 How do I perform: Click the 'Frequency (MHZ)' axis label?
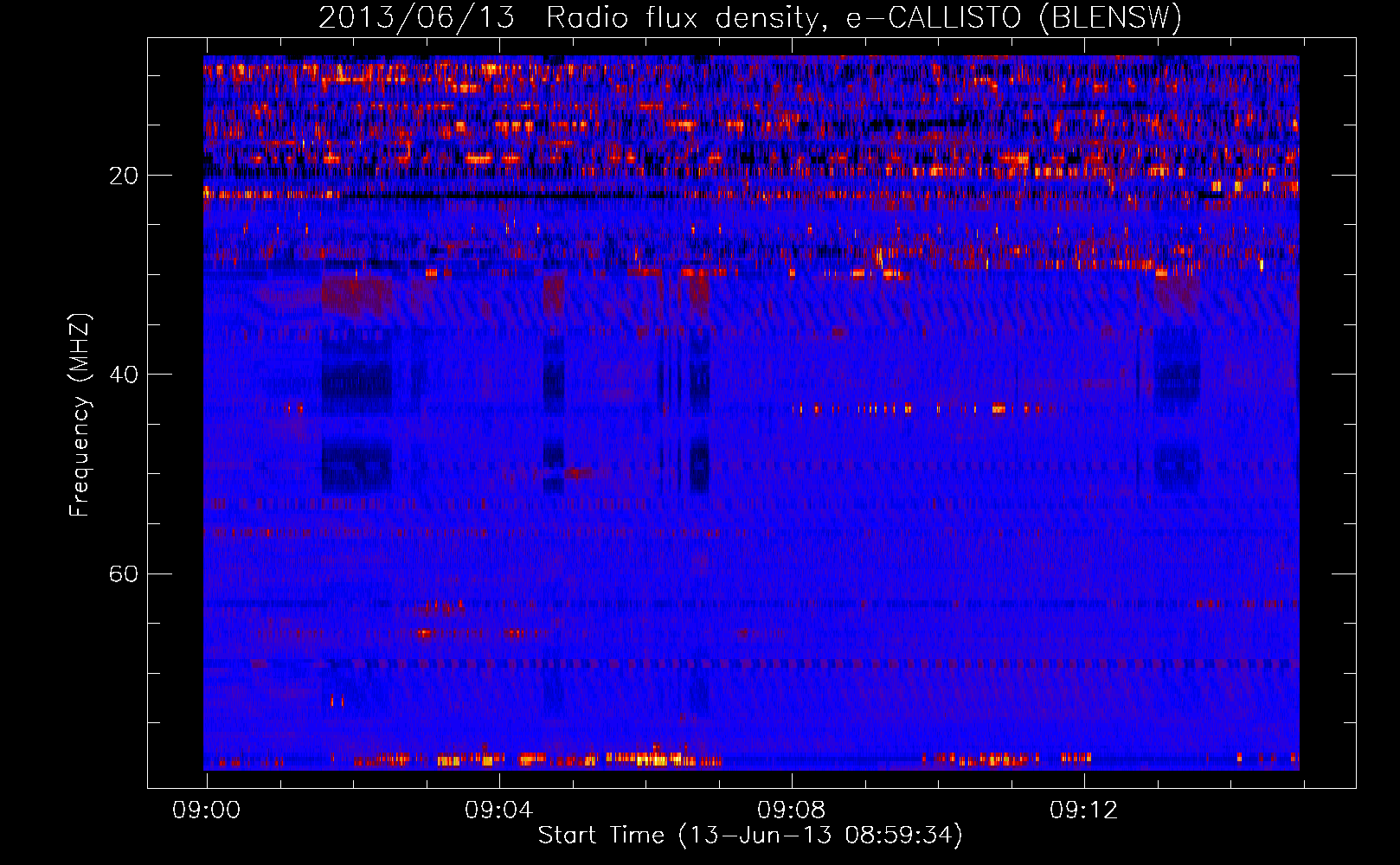(80, 415)
